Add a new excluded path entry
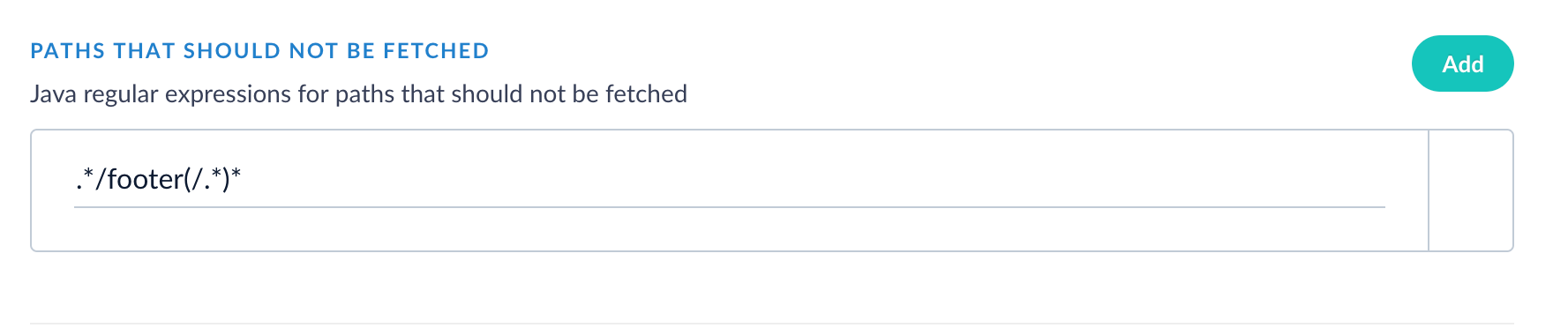The image size is (1568, 328). (1462, 63)
